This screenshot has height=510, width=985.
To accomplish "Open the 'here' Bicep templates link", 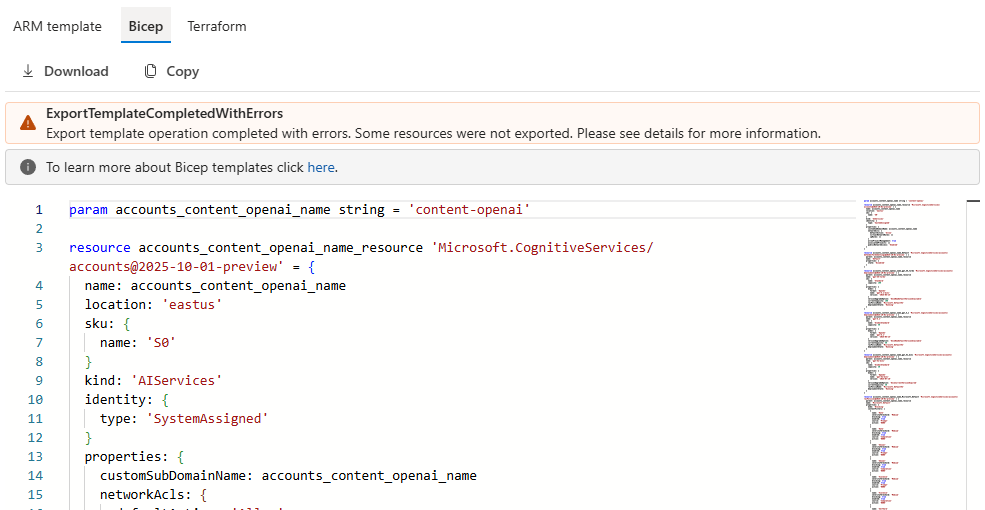I will [320, 168].
